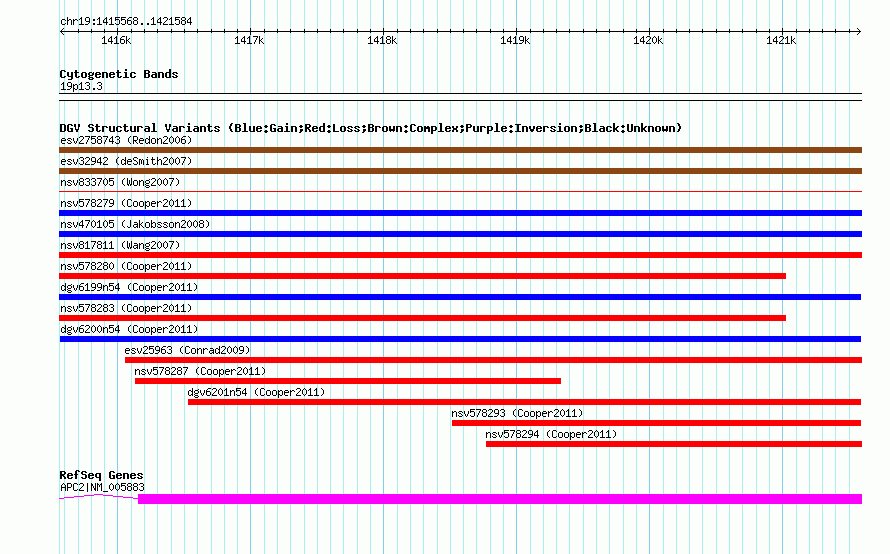This screenshot has height=554, width=890.
Task: Click the 1416k ruler marker
Action: click(116, 40)
